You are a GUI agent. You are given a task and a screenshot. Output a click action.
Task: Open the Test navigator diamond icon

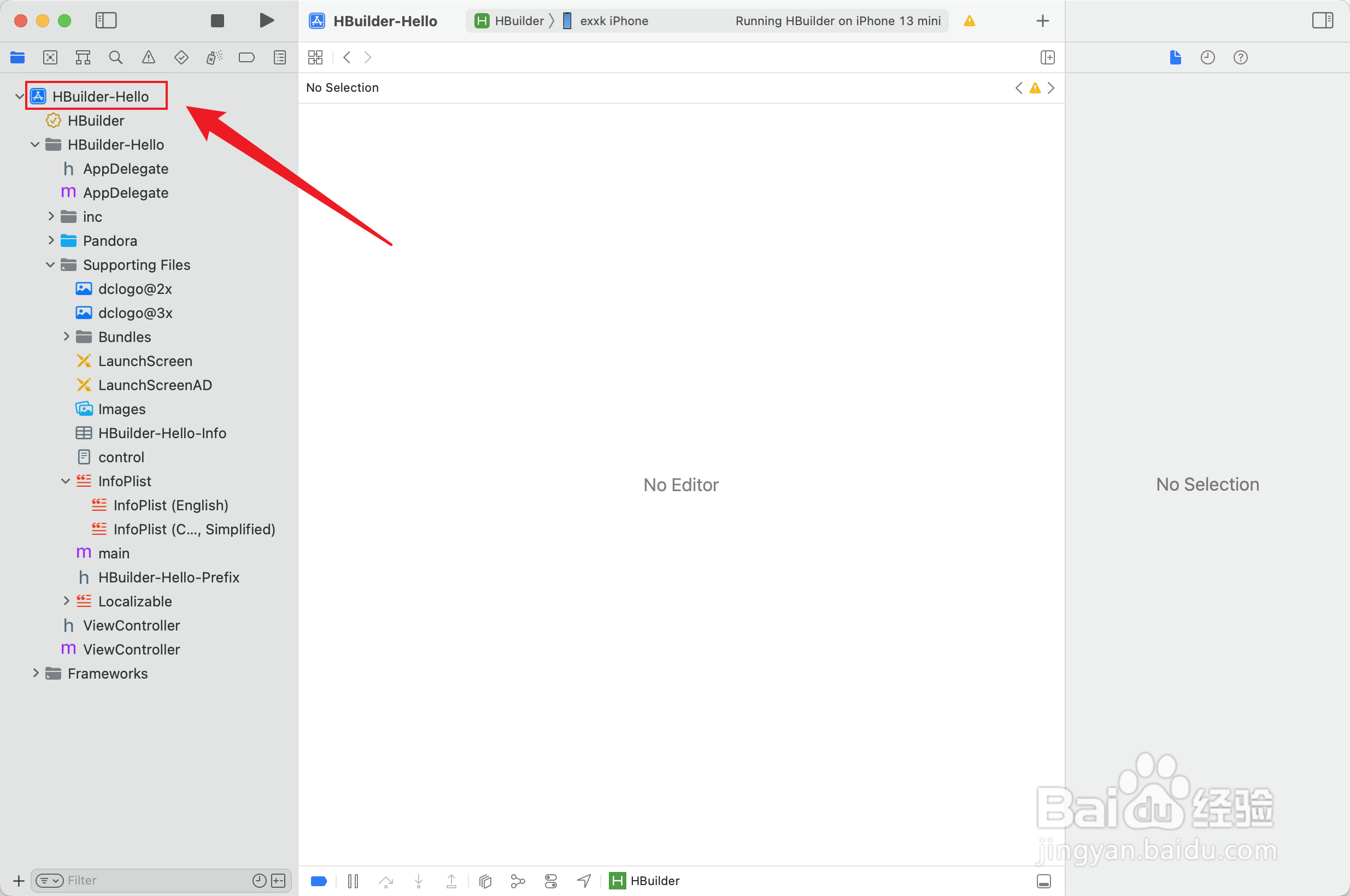point(181,57)
